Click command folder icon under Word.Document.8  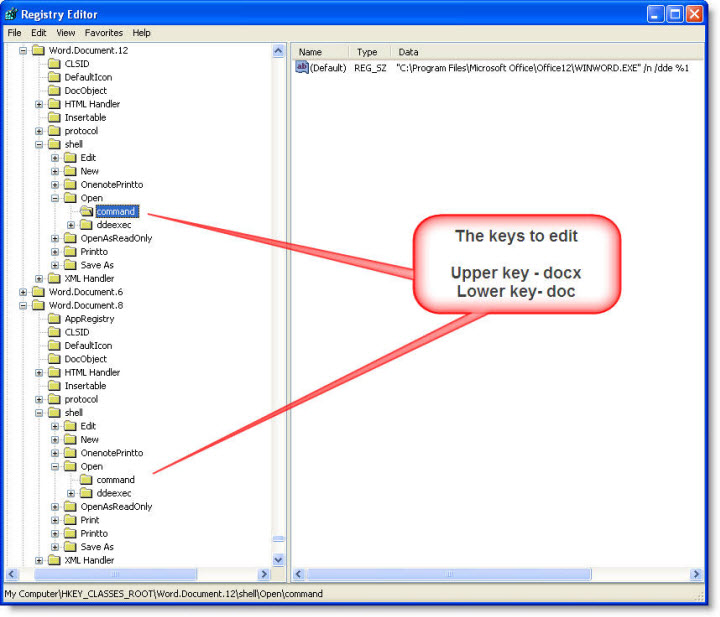[86, 480]
